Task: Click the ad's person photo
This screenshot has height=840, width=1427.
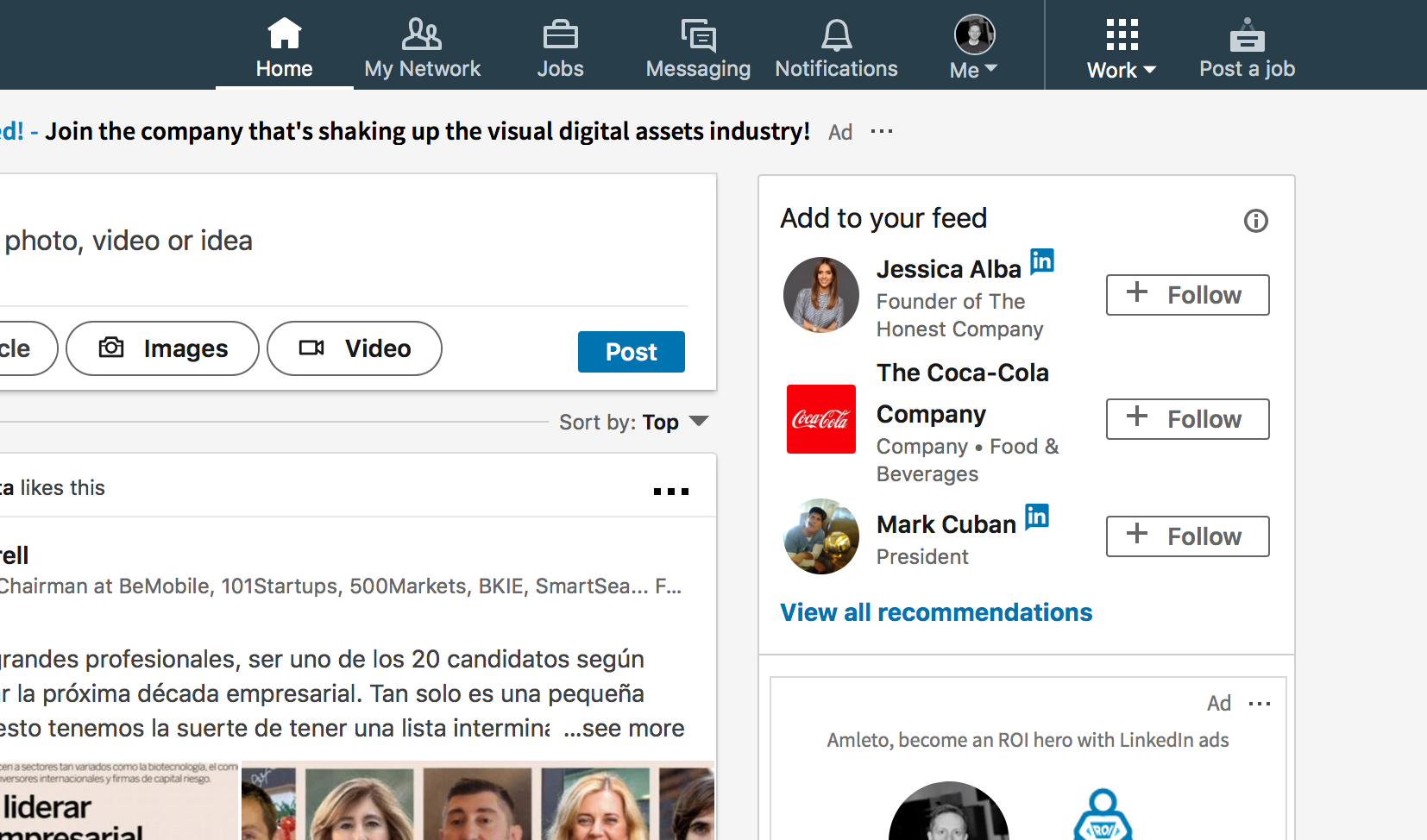Action: click(949, 812)
